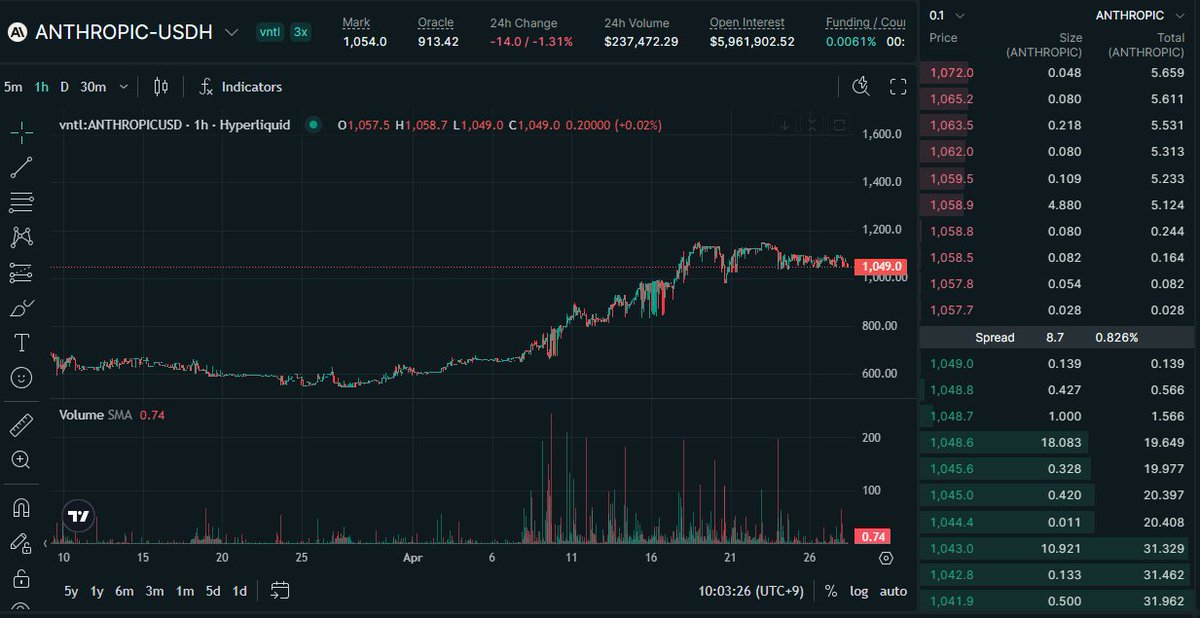1200x618 pixels.
Task: Set chart range to 1y
Action: [97, 591]
